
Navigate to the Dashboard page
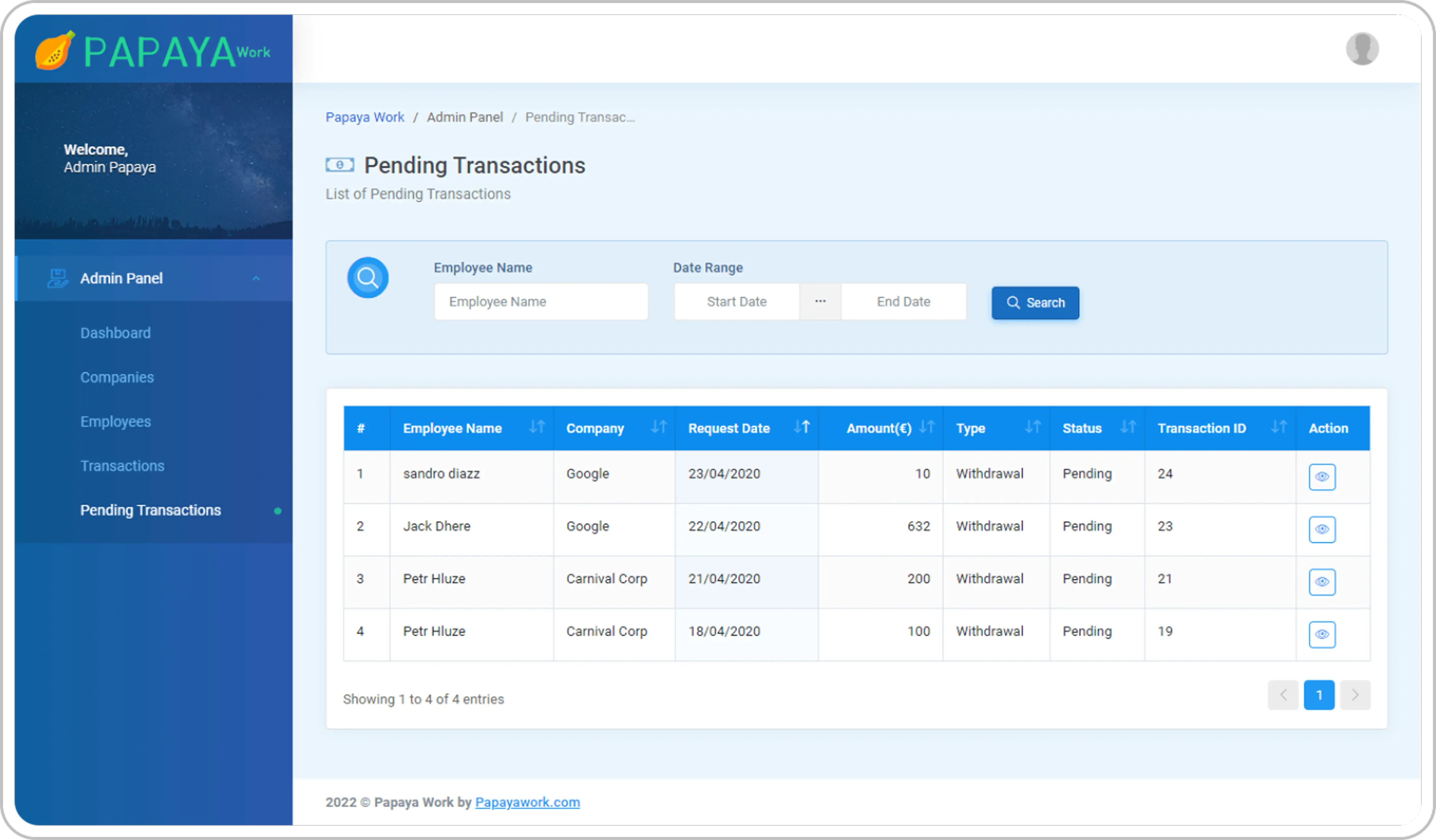click(x=115, y=332)
